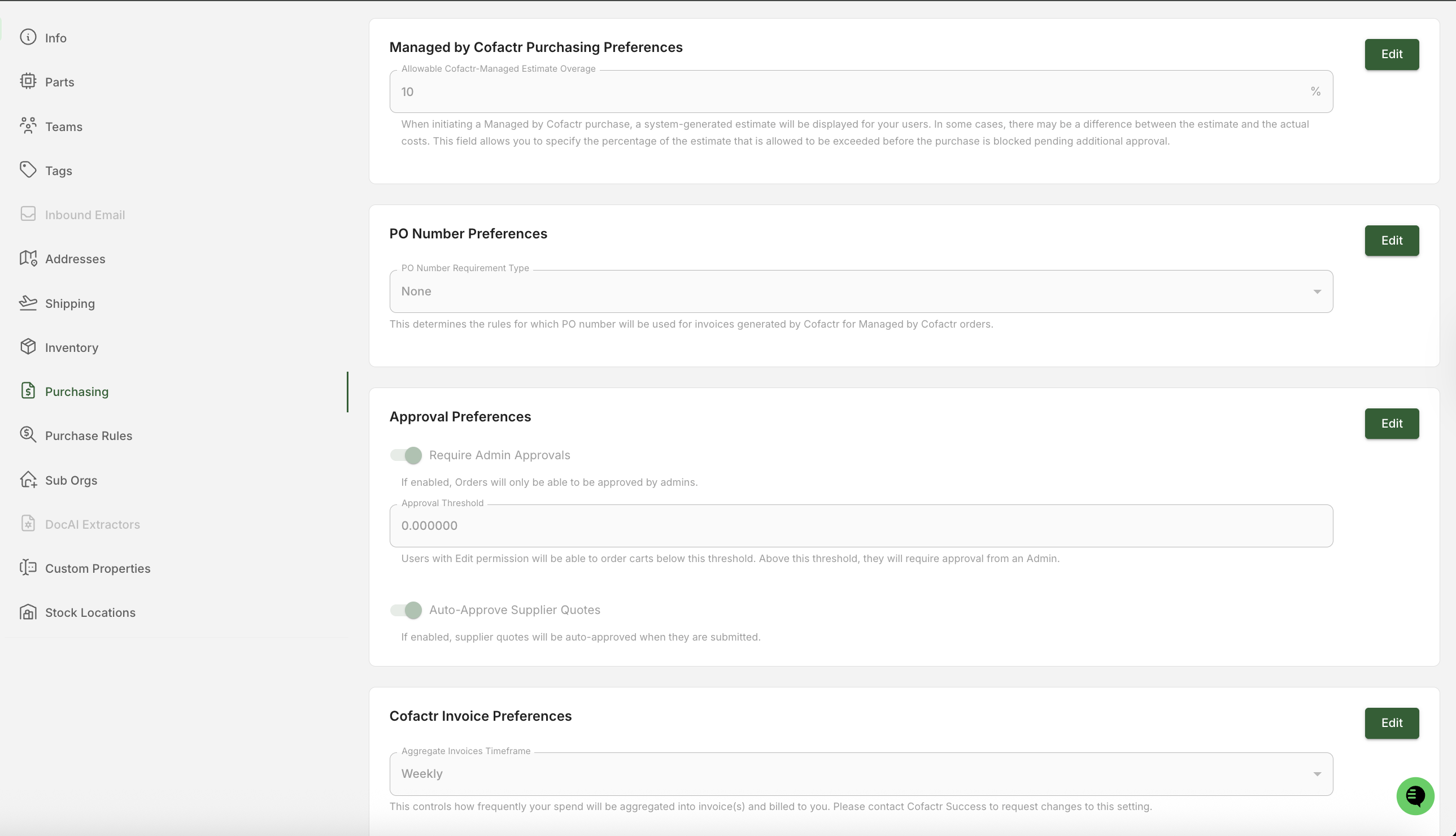Click the Weekly dropdown arrow
This screenshot has height=836, width=1456.
click(x=1317, y=774)
